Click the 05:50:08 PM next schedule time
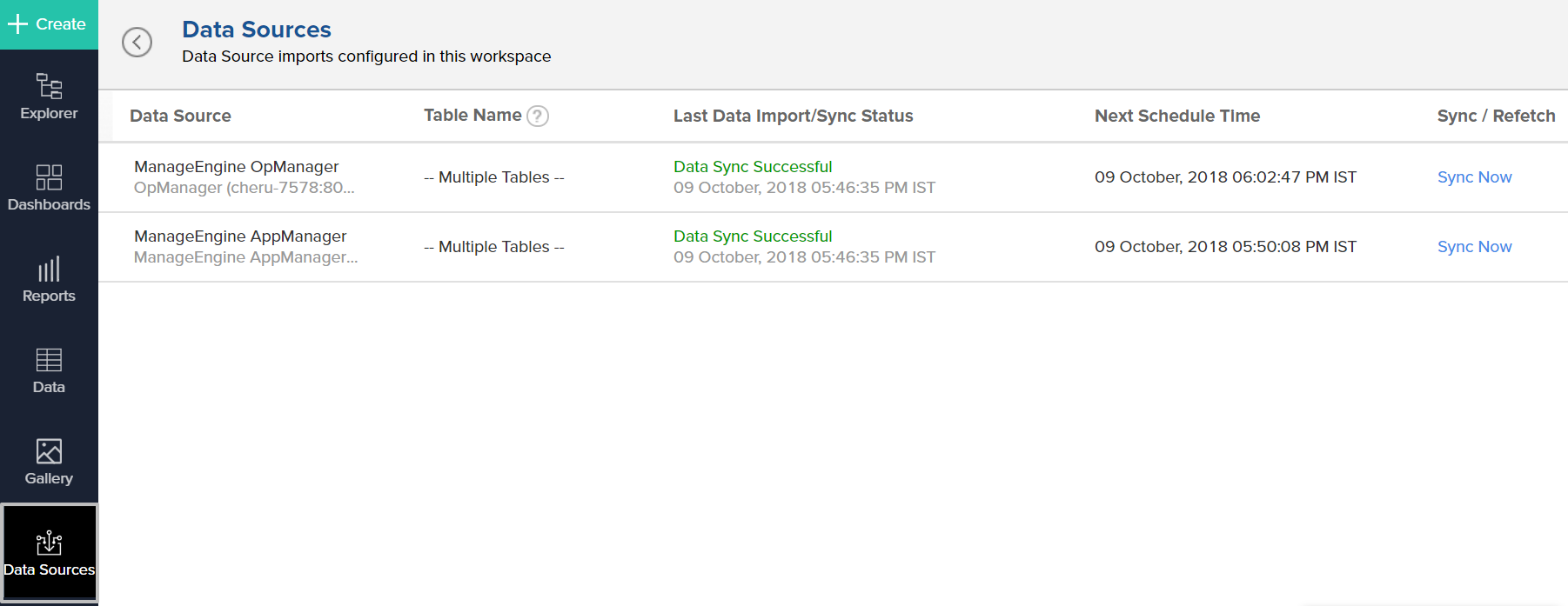1568x606 pixels. pyautogui.click(x=1225, y=247)
